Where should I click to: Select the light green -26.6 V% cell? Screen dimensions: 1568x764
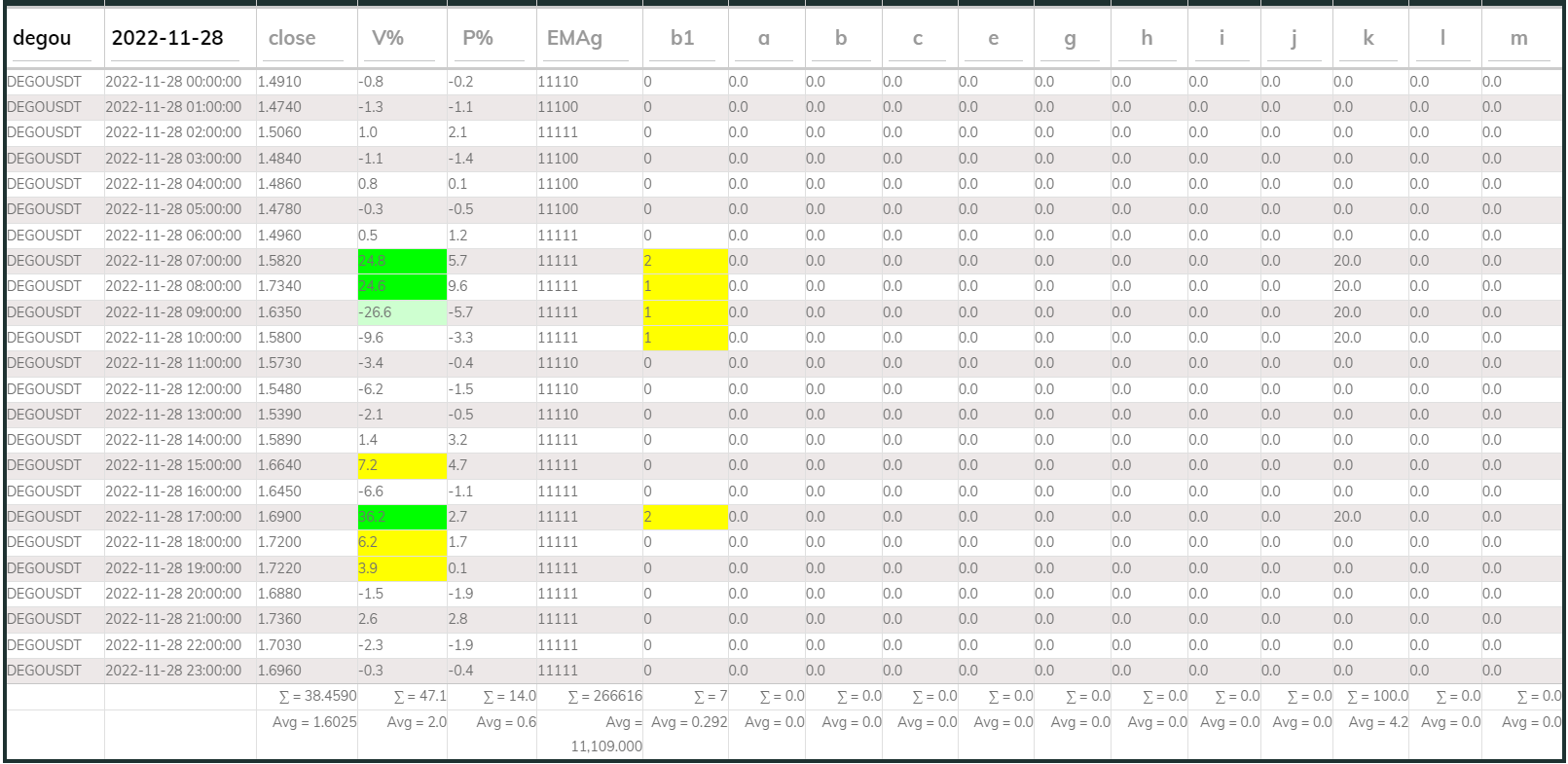(x=401, y=312)
